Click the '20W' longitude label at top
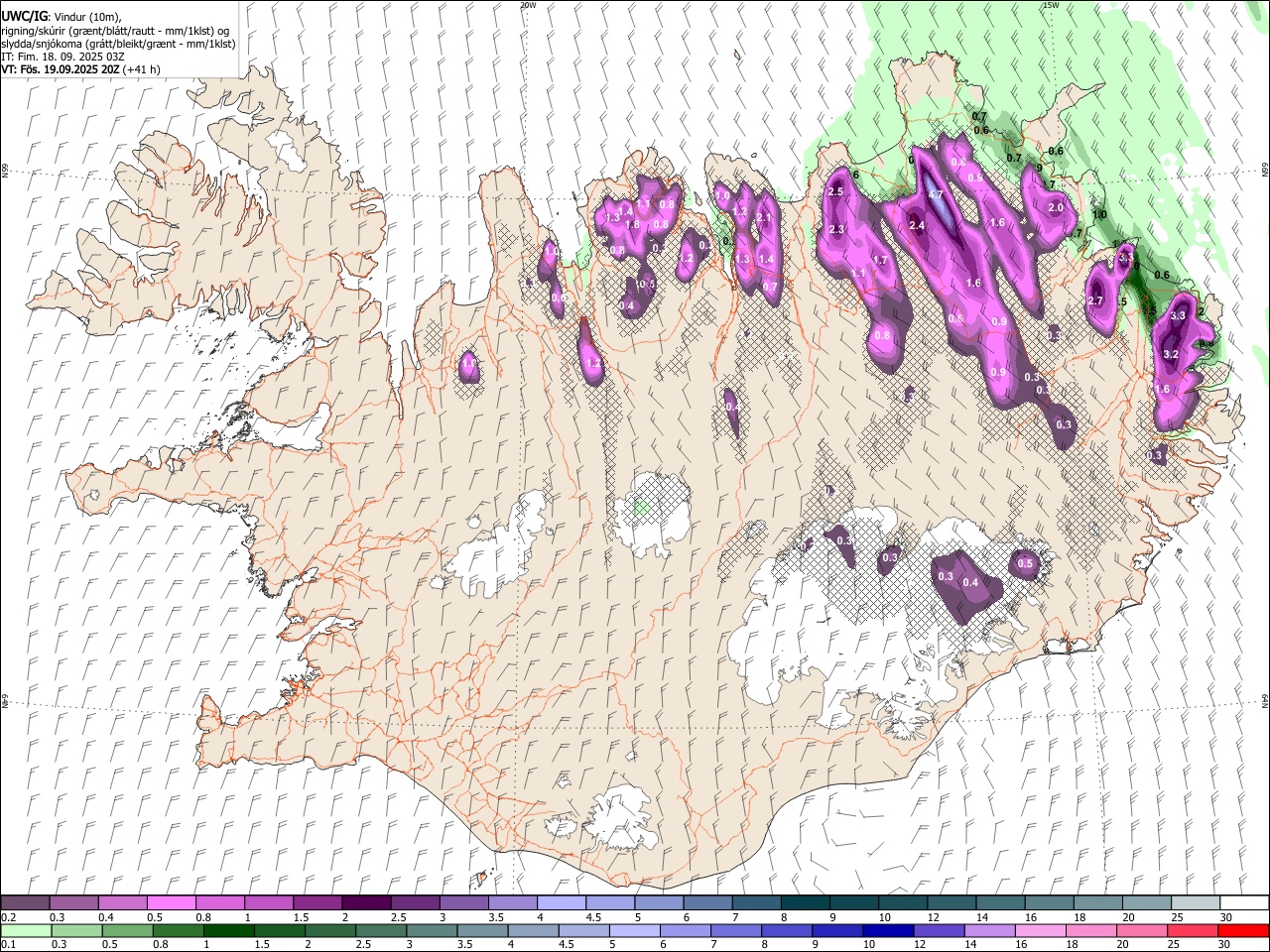1270x952 pixels. point(528,5)
